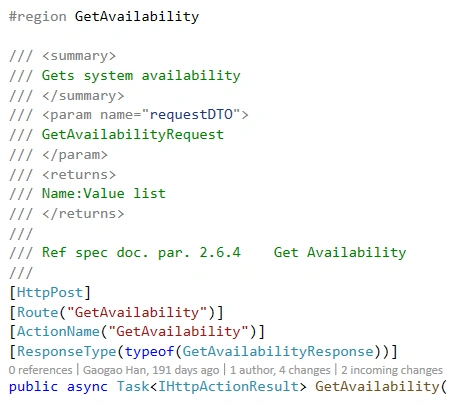The image size is (449, 406).
Task: Click the '1 author, 4 changes' CodeLens link
Action: [280, 370]
